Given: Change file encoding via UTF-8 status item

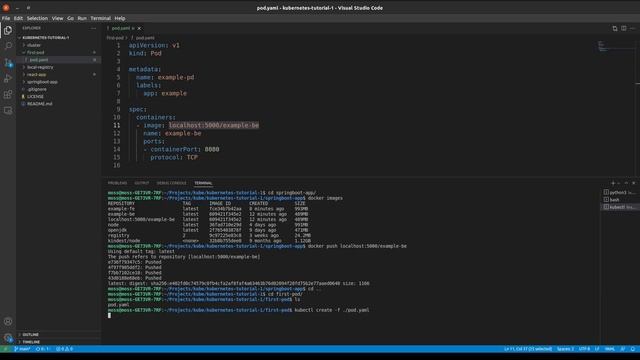Looking at the screenshot, I should coord(584,349).
